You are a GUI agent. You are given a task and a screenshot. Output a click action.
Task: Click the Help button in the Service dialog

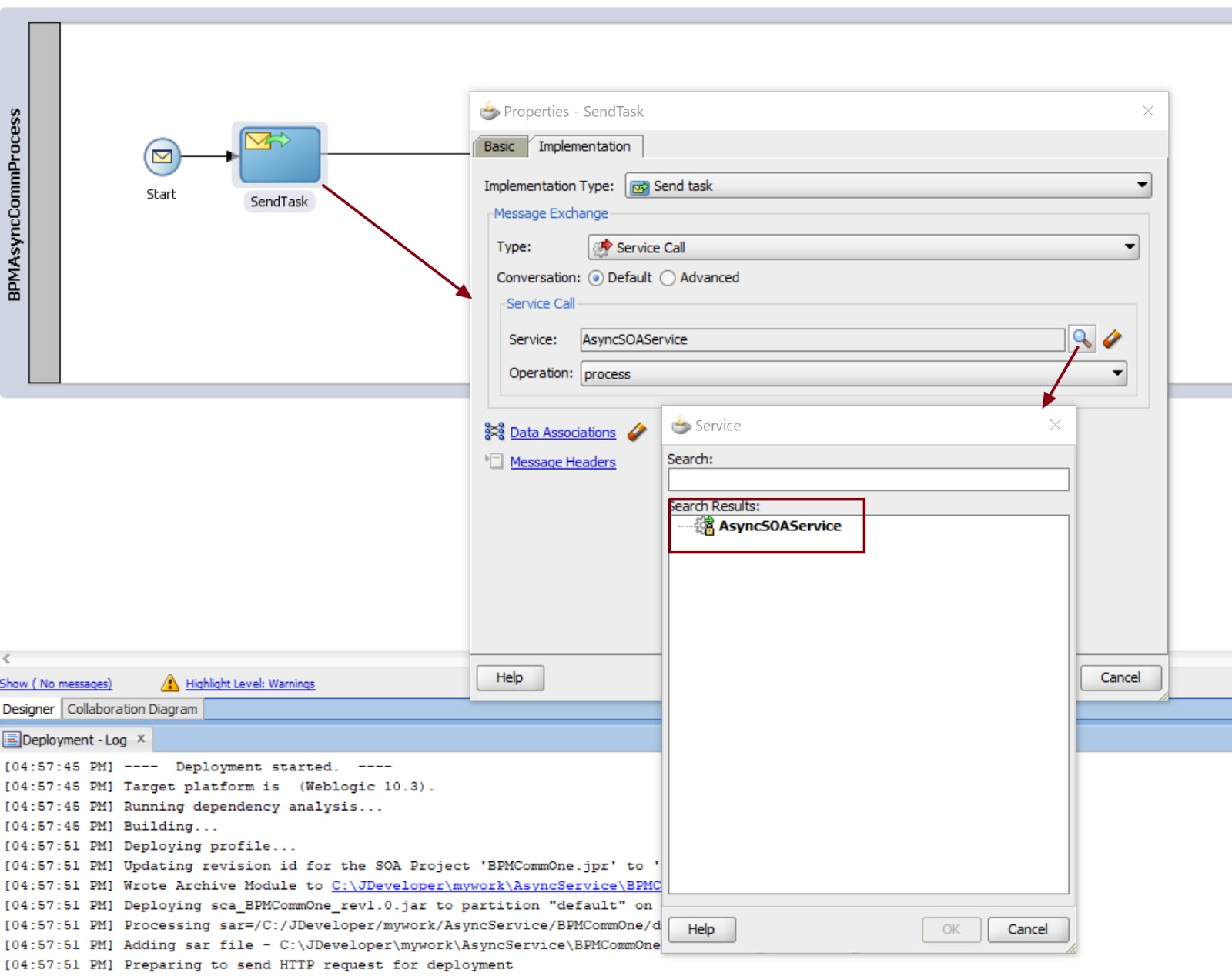[701, 929]
